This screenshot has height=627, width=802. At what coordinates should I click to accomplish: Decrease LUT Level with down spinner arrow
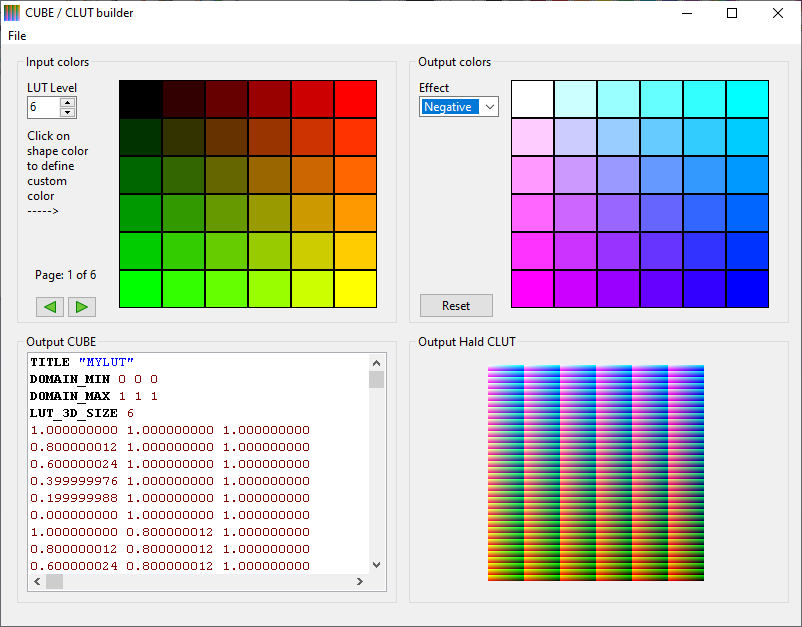pos(68,113)
